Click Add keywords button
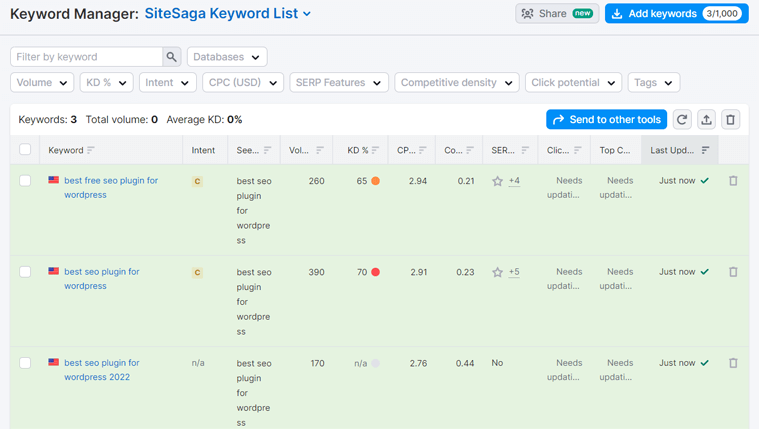This screenshot has width=759, height=429. (x=677, y=14)
